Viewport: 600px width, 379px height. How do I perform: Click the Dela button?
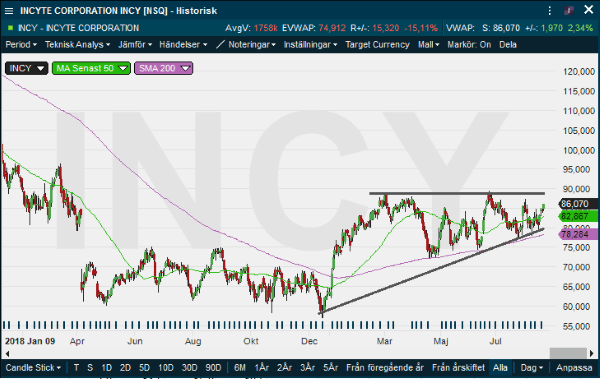508,44
